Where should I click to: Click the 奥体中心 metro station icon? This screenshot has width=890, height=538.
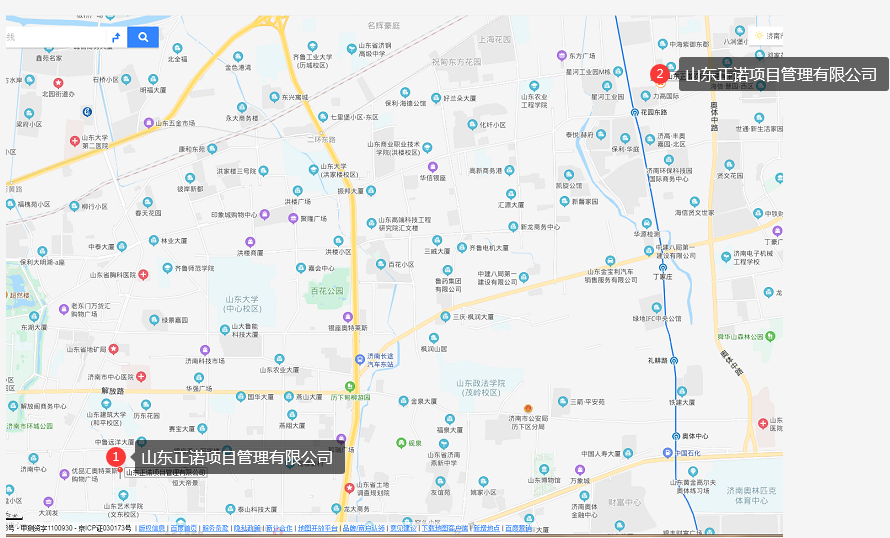(676, 436)
